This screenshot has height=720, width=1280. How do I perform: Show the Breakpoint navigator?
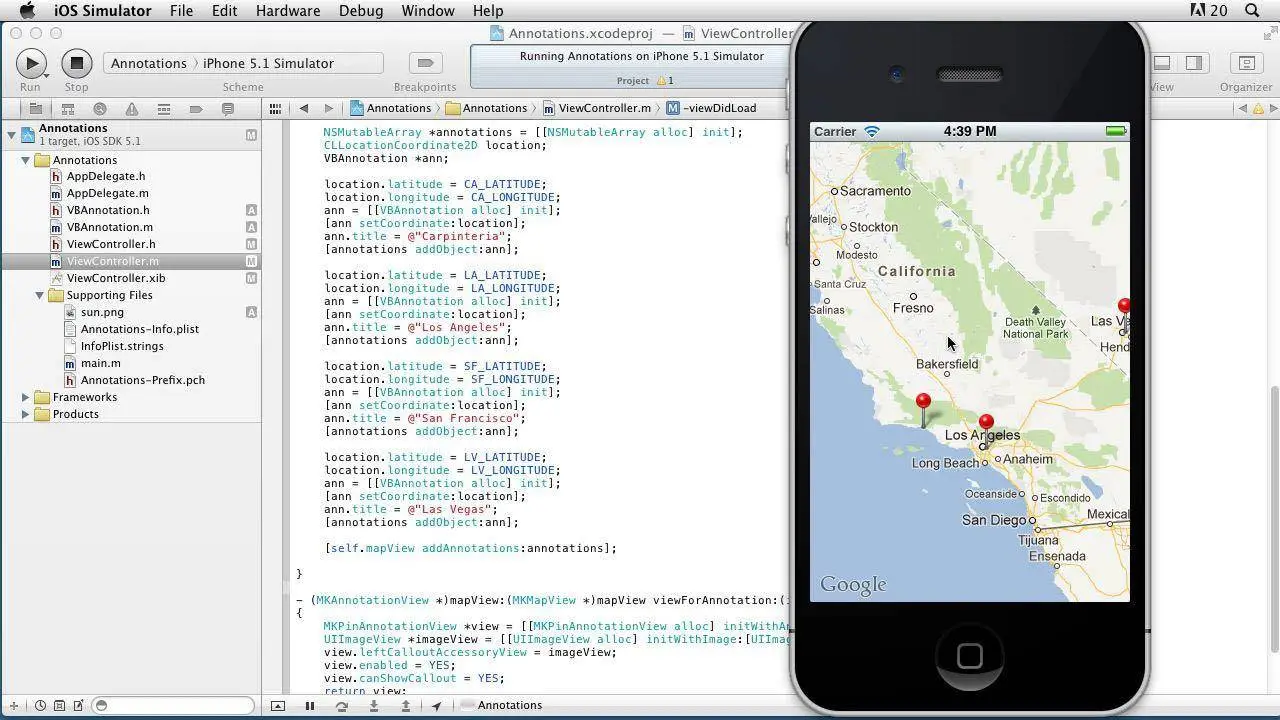pyautogui.click(x=196, y=109)
